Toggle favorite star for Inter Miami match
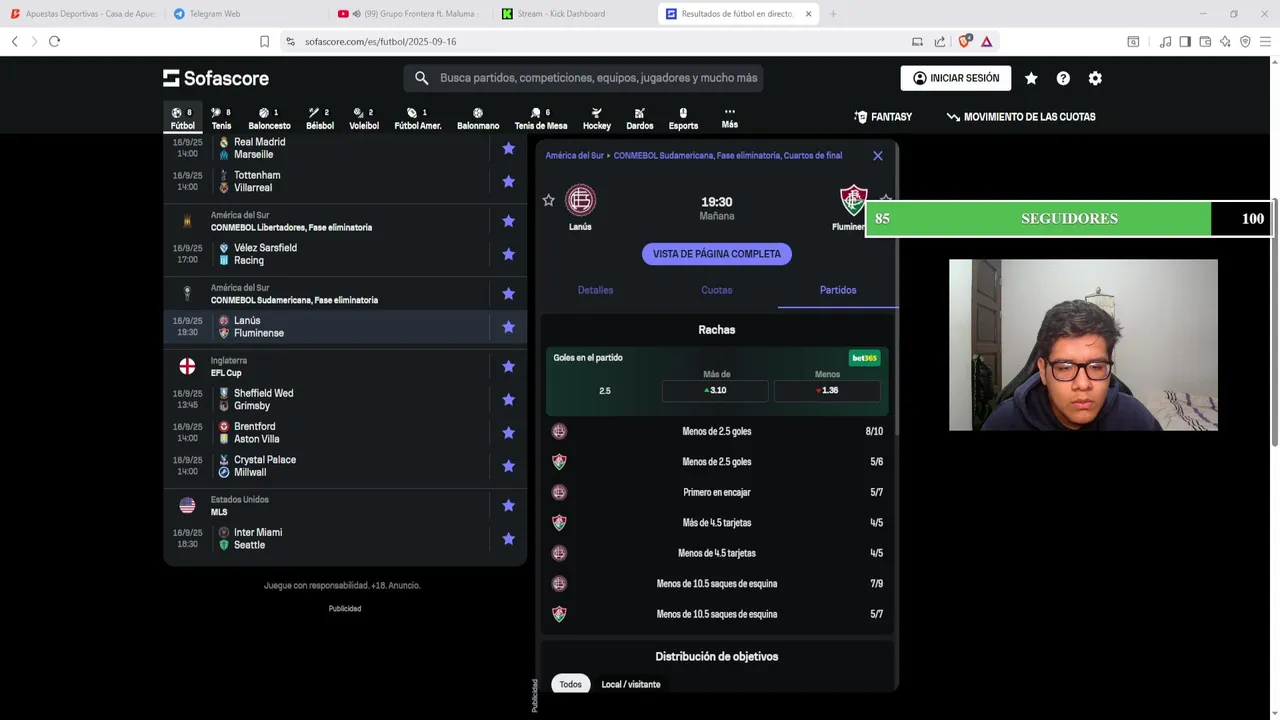The image size is (1280, 720). [x=508, y=538]
